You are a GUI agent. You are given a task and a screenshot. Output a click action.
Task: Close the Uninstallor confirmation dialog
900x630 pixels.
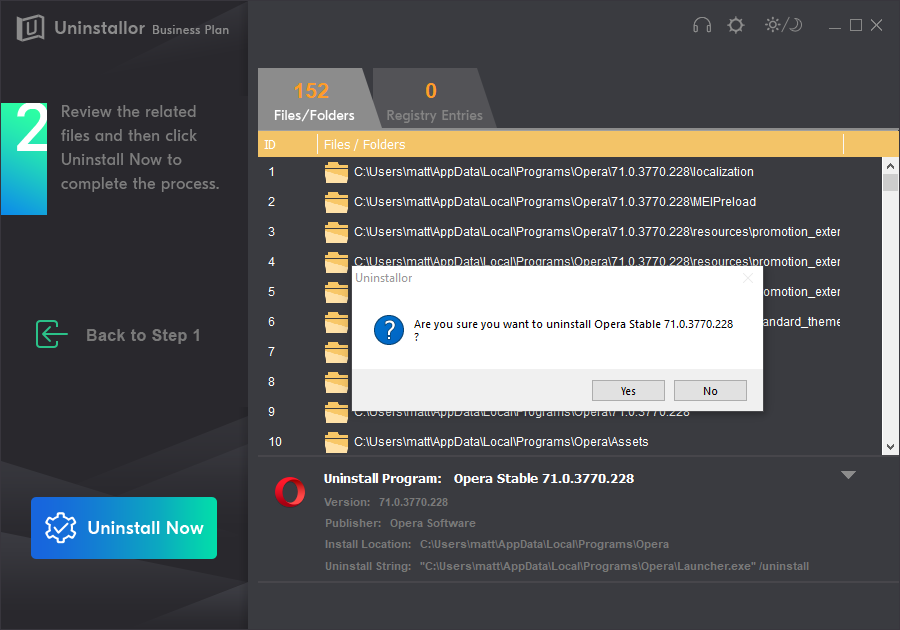coord(747,278)
